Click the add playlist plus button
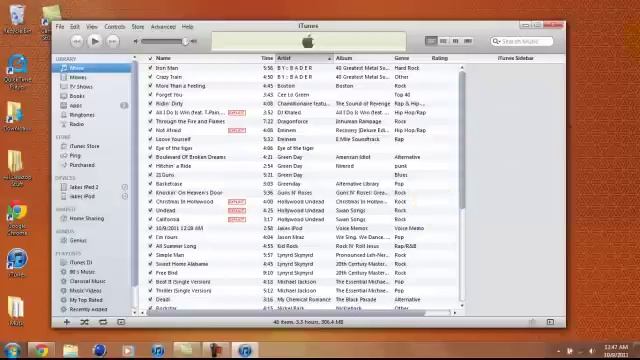 [67, 322]
